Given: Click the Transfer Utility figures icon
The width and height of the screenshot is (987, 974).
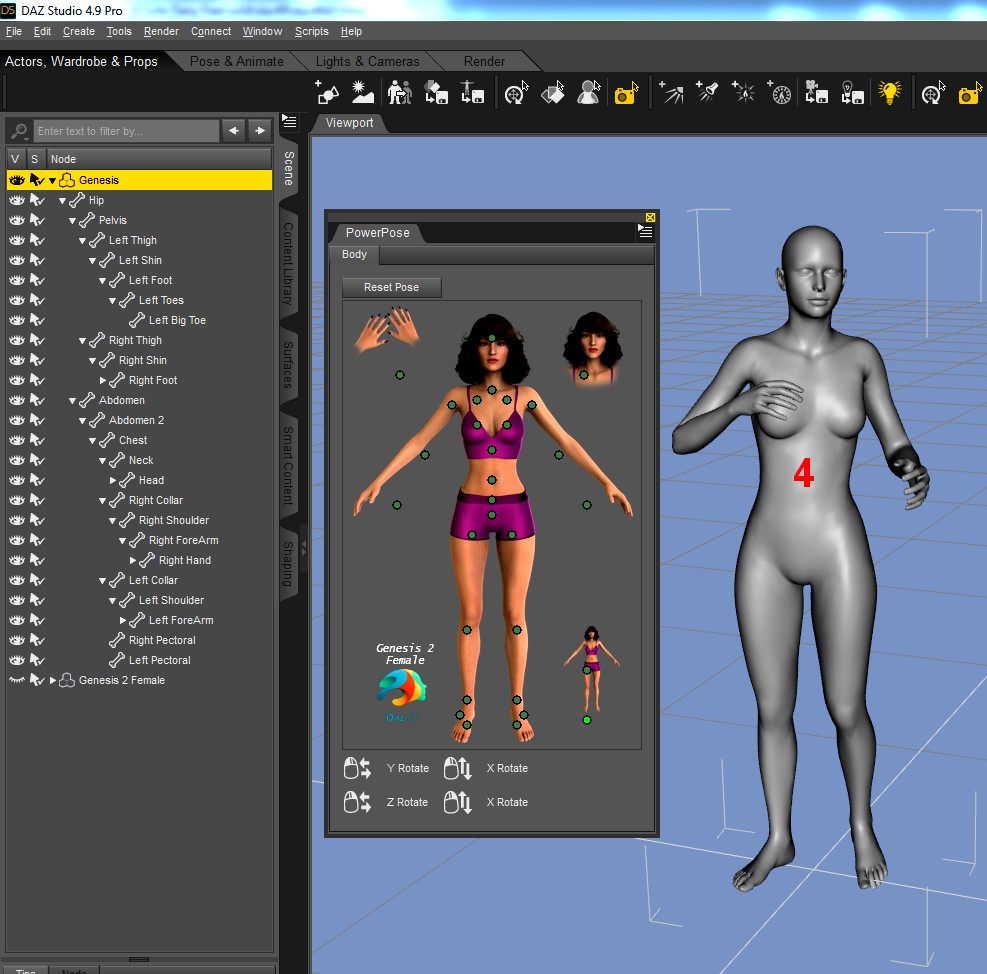Looking at the screenshot, I should point(400,93).
